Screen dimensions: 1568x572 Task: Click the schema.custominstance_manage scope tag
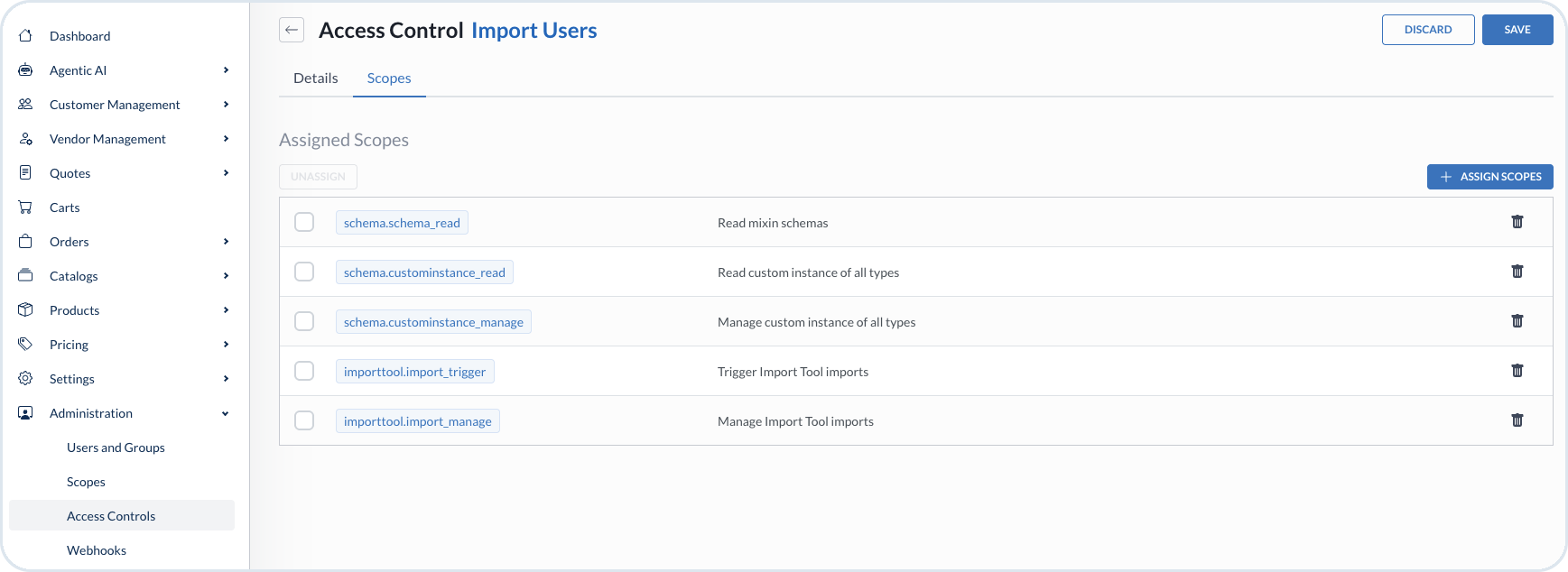click(433, 322)
